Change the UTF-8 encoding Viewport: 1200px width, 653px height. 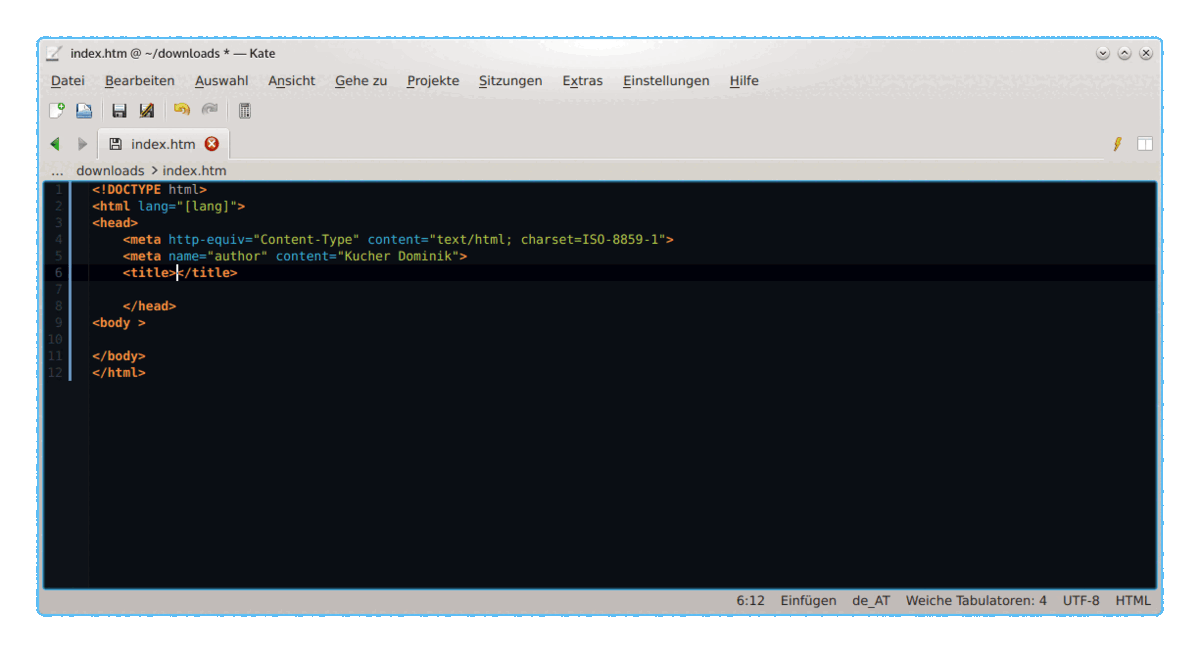(x=1081, y=601)
